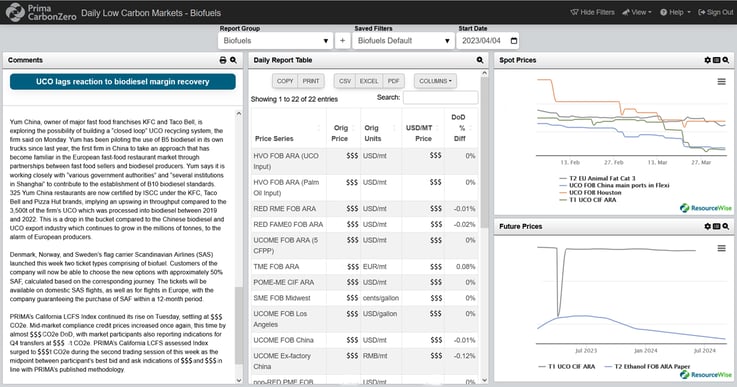This screenshot has height=387, width=737.
Task: Click Daily Report Table vertical scrollbar
Action: 484,153
